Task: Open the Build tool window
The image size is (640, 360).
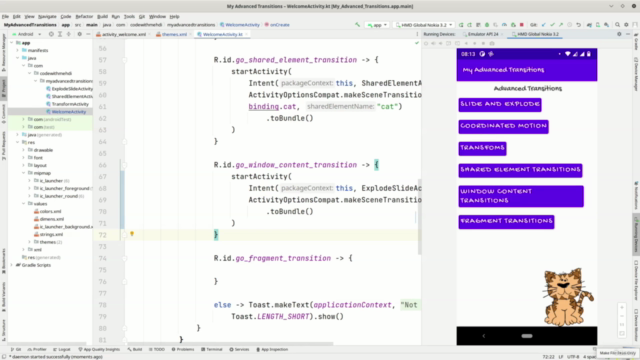Action: [x=135, y=349]
